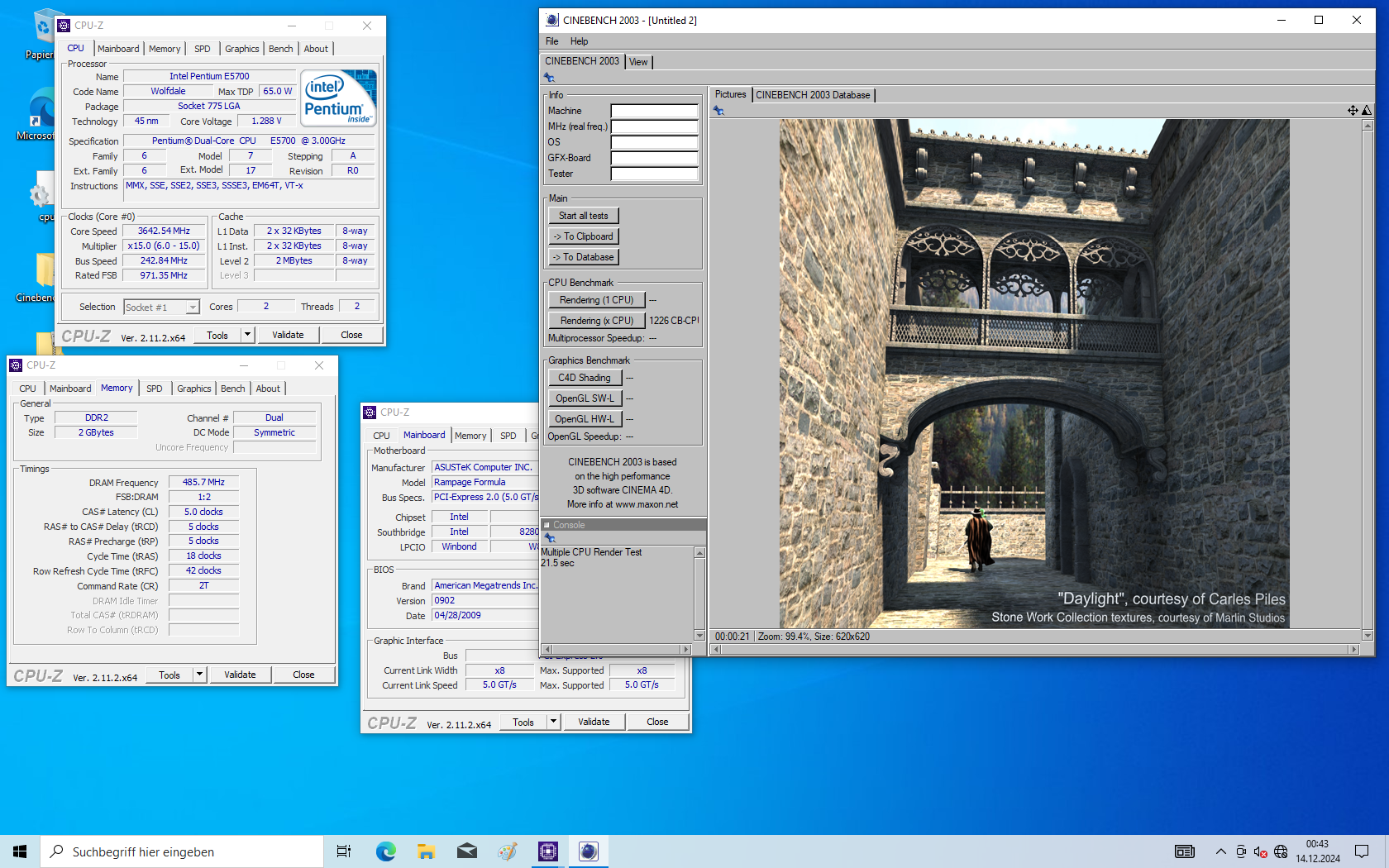The width and height of the screenshot is (1389, 868).
Task: Click the muted volume tray icon
Action: point(1260,851)
